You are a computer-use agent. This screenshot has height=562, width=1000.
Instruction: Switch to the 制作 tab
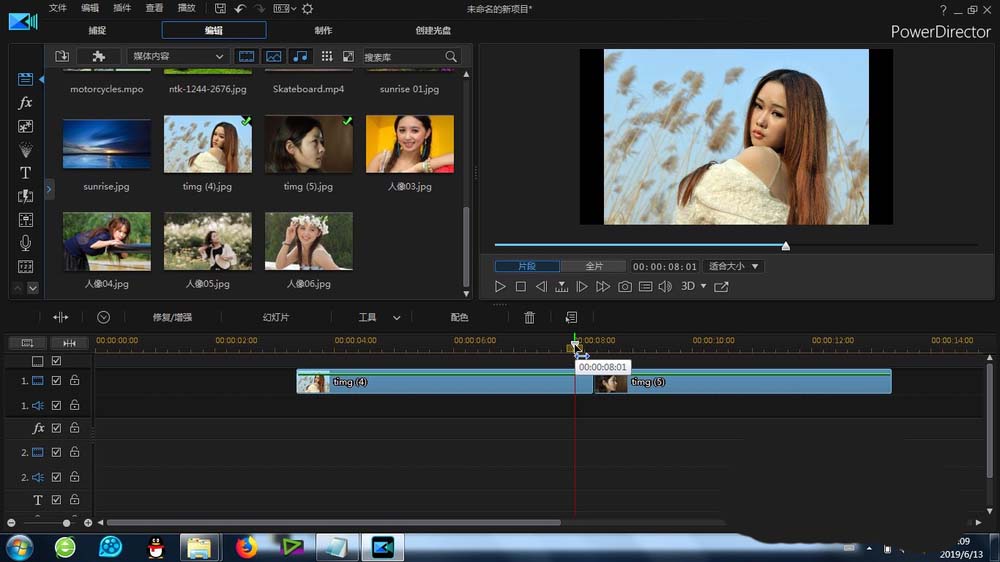(323, 30)
